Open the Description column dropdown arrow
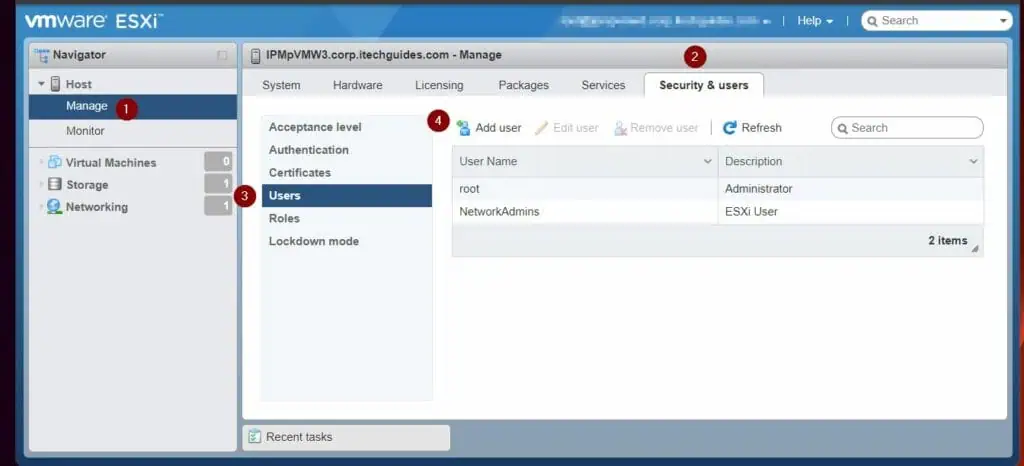Screen dimensions: 1024x466 click(x=973, y=161)
